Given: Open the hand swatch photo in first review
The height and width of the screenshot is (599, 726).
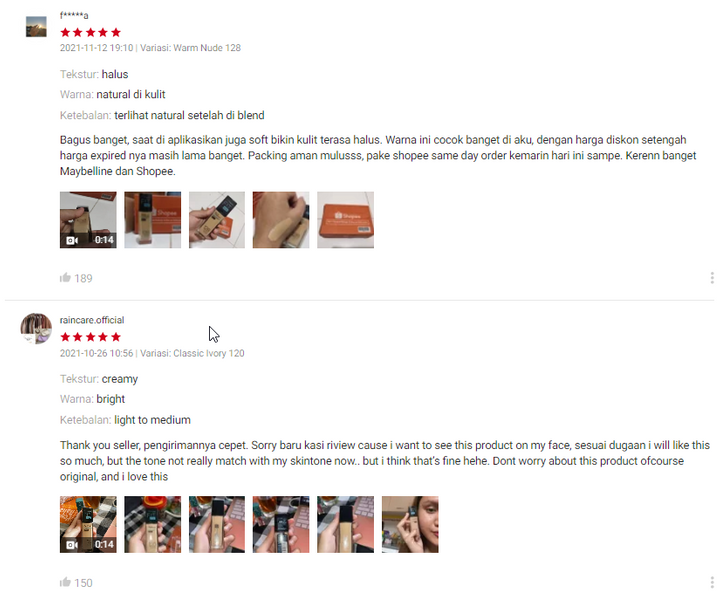Looking at the screenshot, I should pyautogui.click(x=281, y=220).
